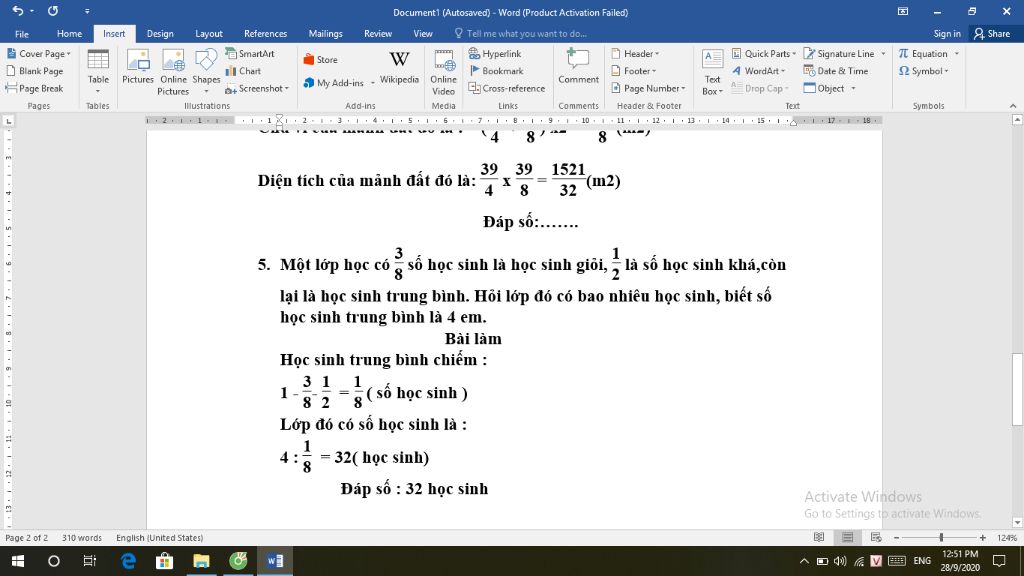
Task: Click the 124% zoom level
Action: 1007,537
